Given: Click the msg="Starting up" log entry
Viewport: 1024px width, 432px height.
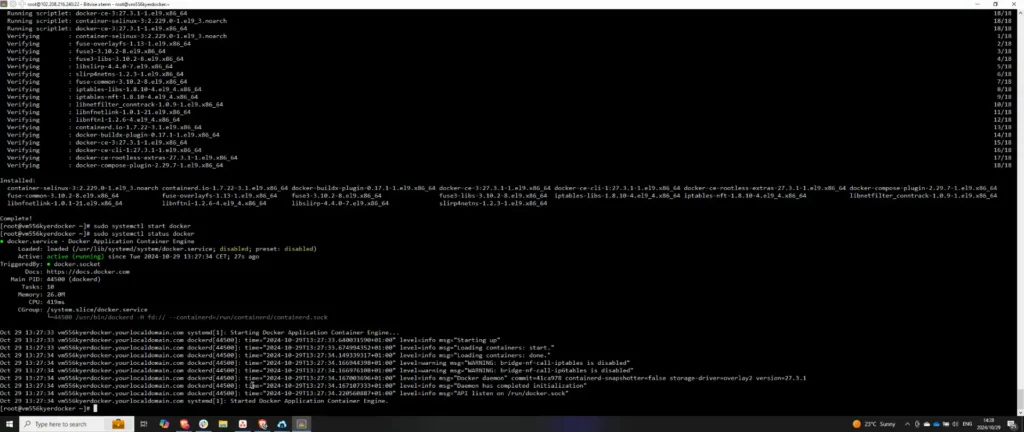Looking at the screenshot, I should point(468,341).
